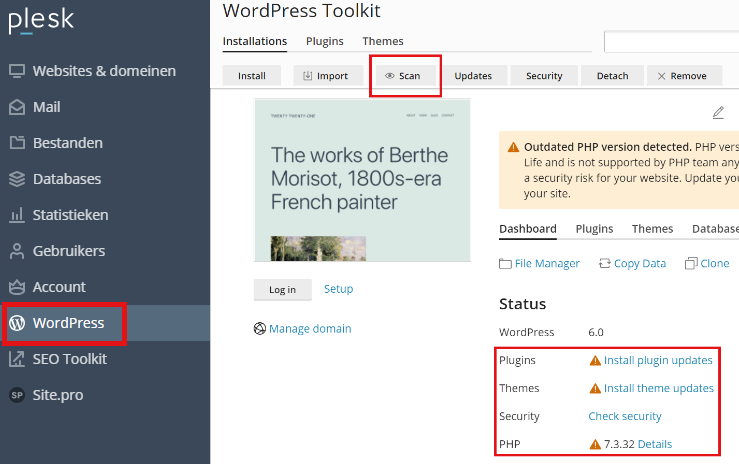Click the Copy Data link
The height and width of the screenshot is (464, 739).
click(x=640, y=263)
